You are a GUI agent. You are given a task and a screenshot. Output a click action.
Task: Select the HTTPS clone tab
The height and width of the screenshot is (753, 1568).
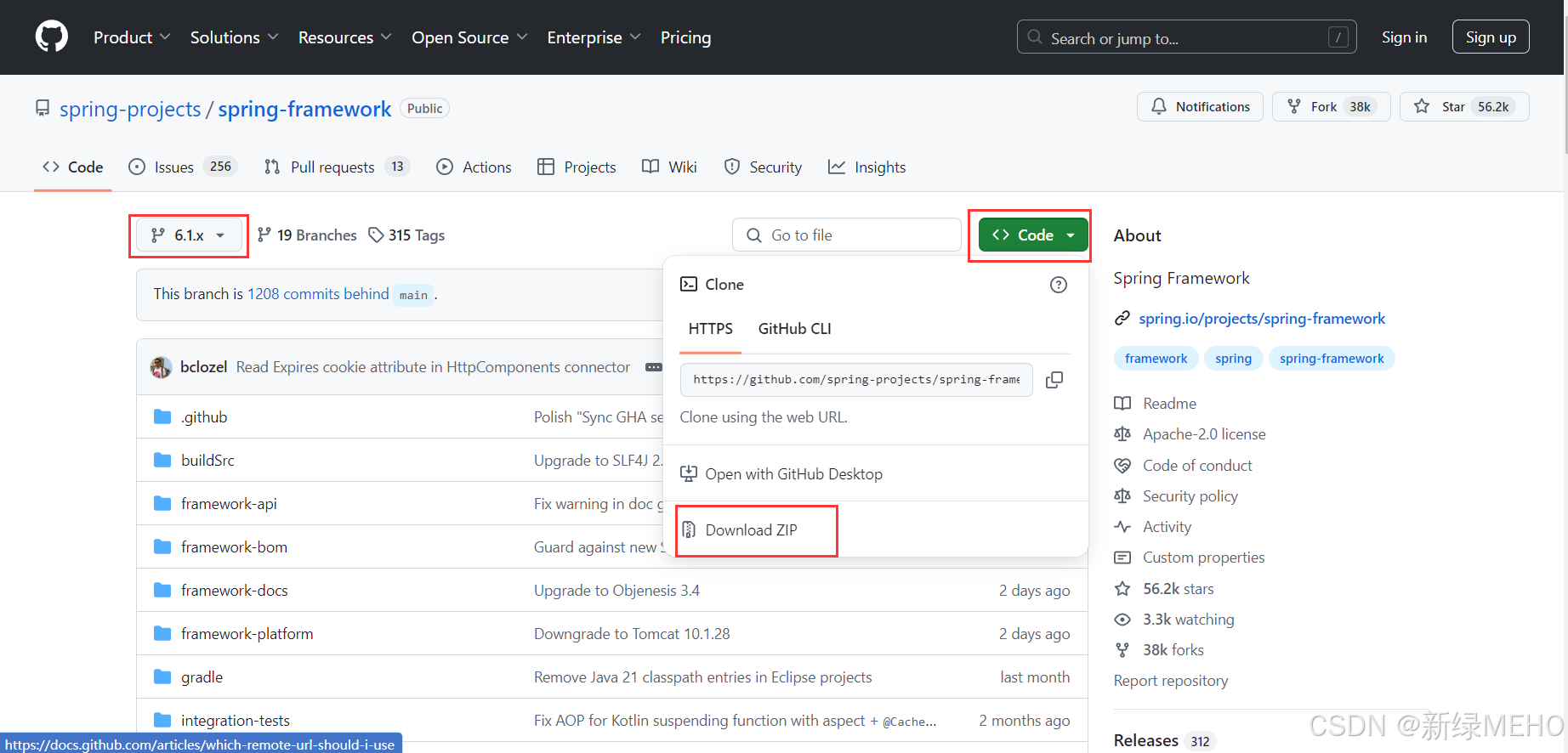click(x=711, y=329)
